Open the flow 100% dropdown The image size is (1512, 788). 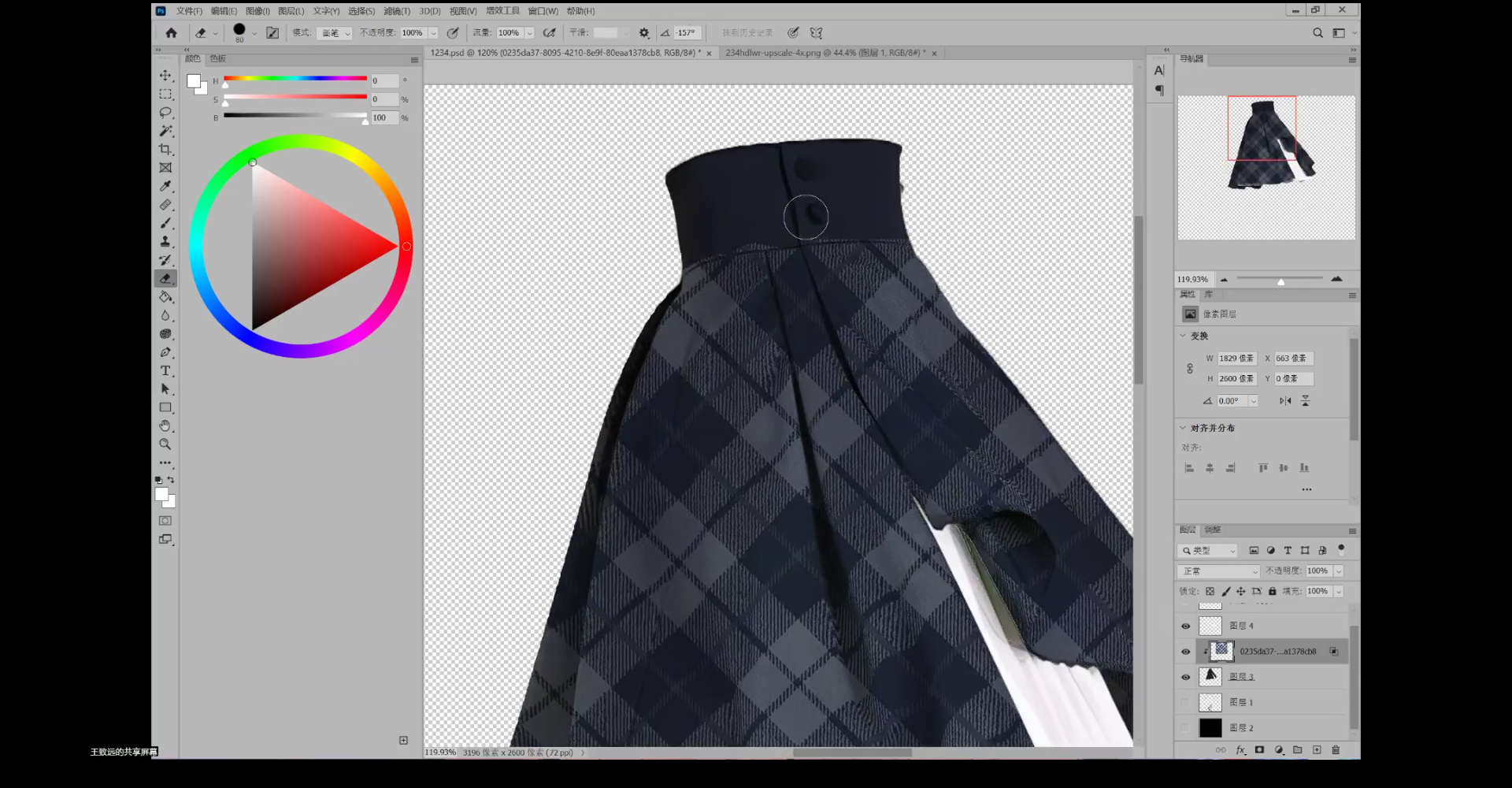530,33
